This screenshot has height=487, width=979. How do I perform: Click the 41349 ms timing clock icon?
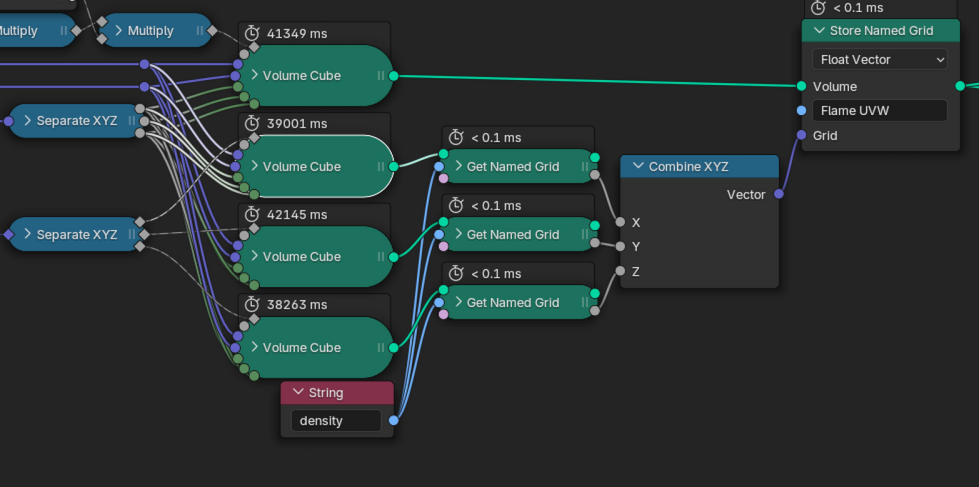(x=252, y=33)
